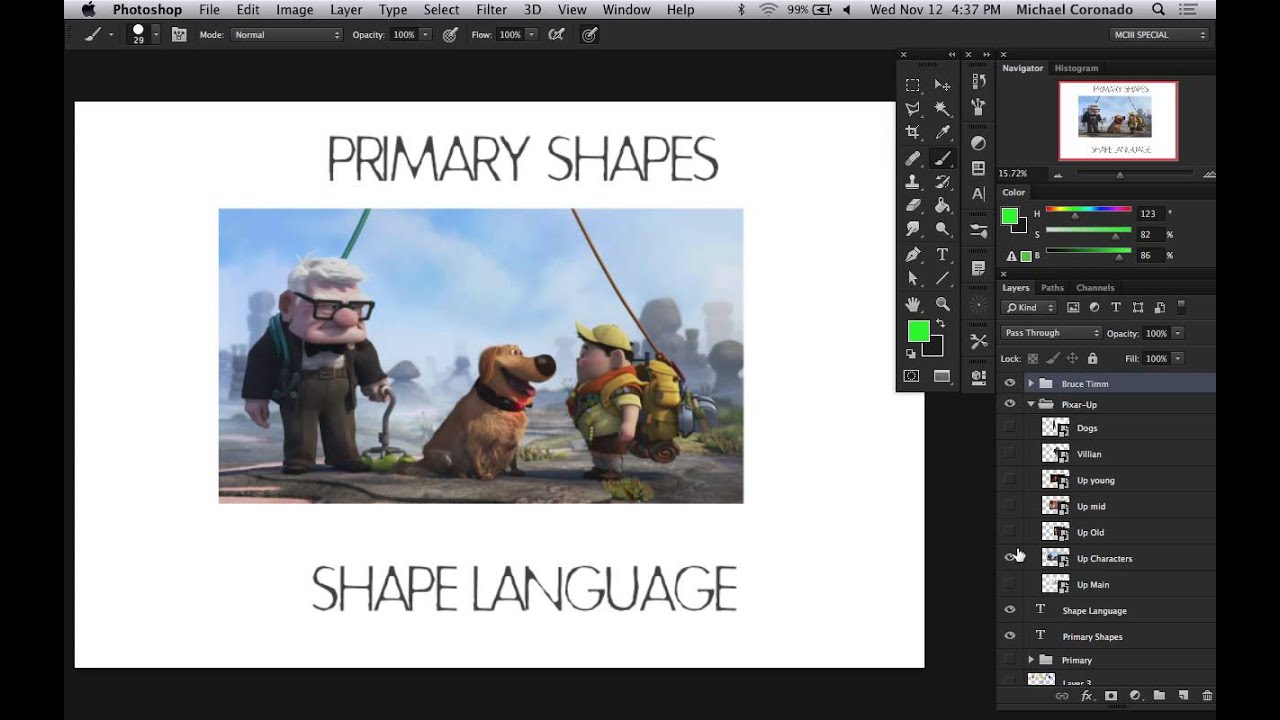Select the Rectangular Marquee tool

[x=912, y=86]
